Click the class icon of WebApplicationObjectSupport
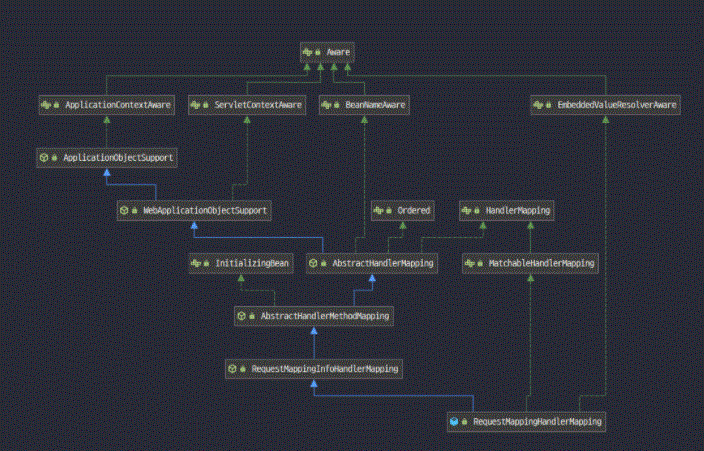Viewport: 704px width, 451px height. pos(124,211)
